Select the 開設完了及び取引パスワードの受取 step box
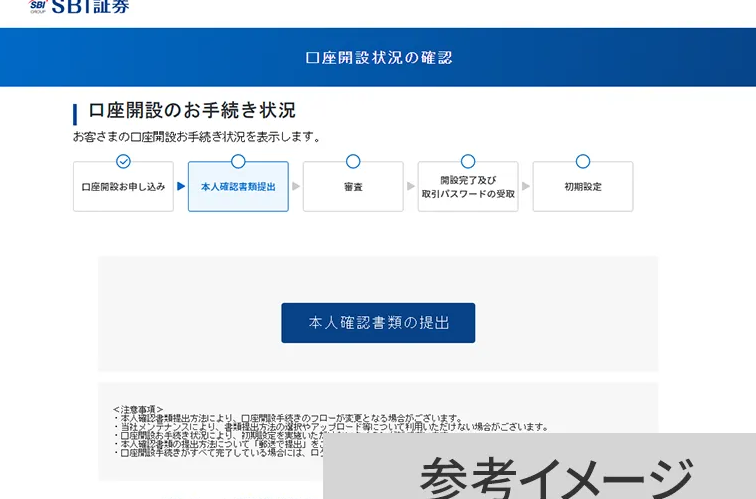756x499 pixels. pyautogui.click(x=468, y=187)
